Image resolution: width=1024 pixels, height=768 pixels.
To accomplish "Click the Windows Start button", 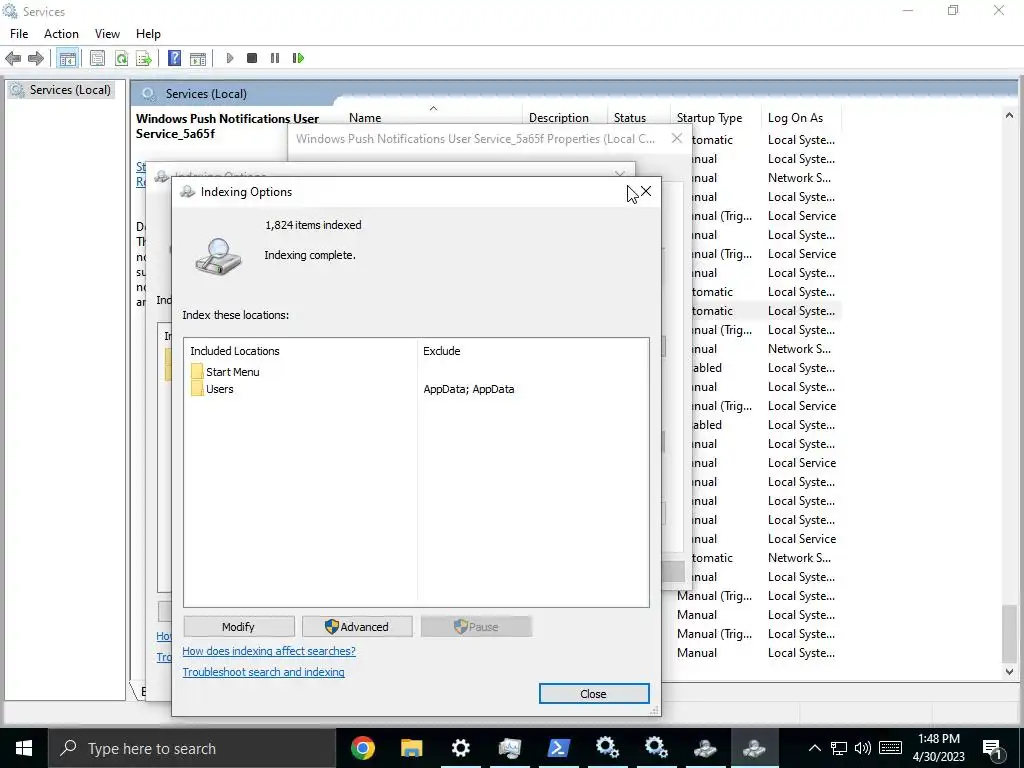I will coord(24,748).
